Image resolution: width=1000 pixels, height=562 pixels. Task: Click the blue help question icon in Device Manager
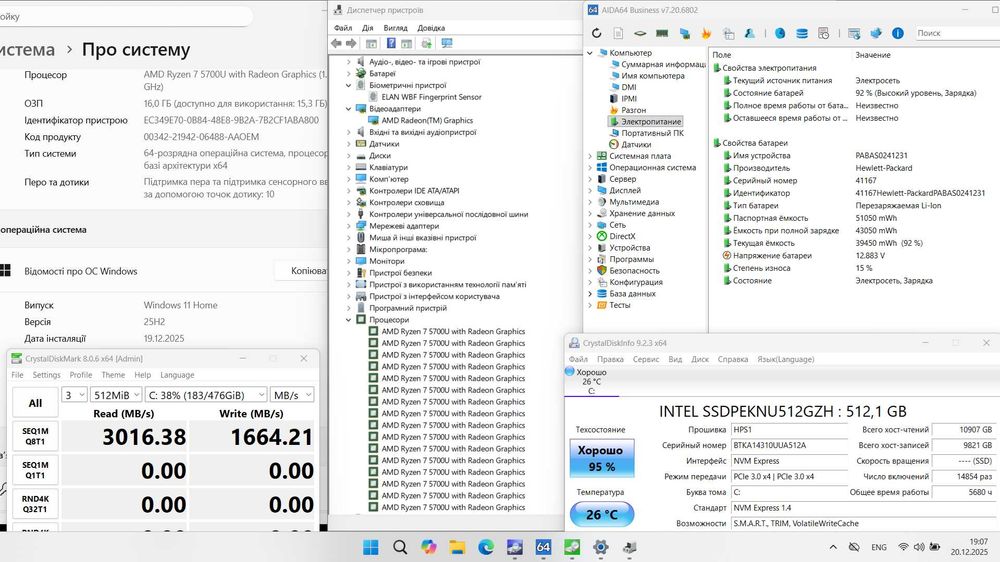(391, 43)
